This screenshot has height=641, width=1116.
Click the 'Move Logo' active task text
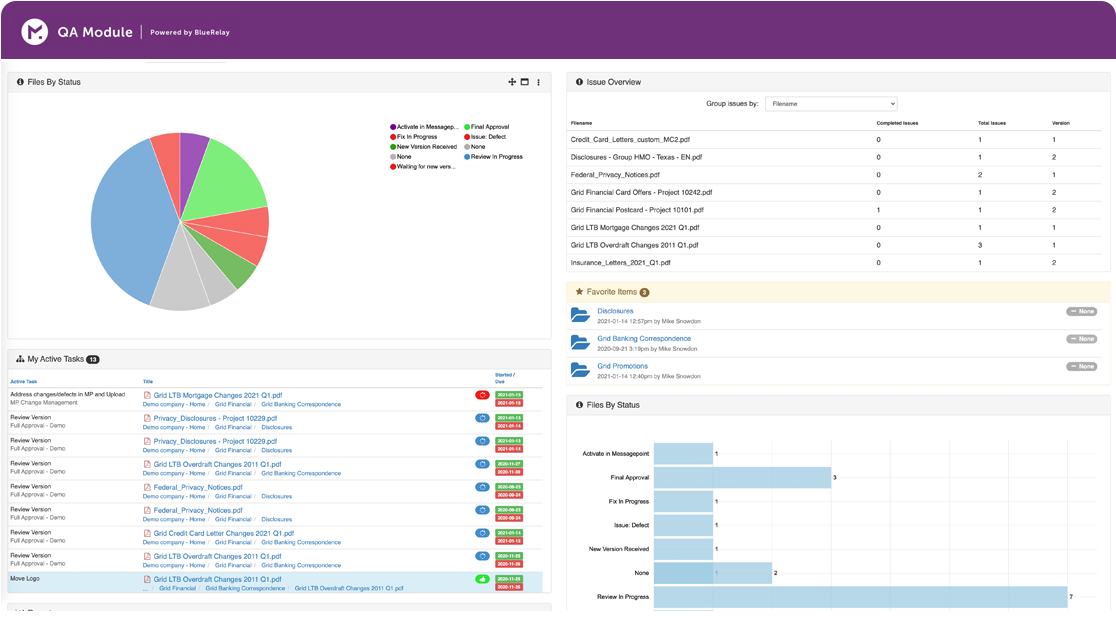(25, 579)
